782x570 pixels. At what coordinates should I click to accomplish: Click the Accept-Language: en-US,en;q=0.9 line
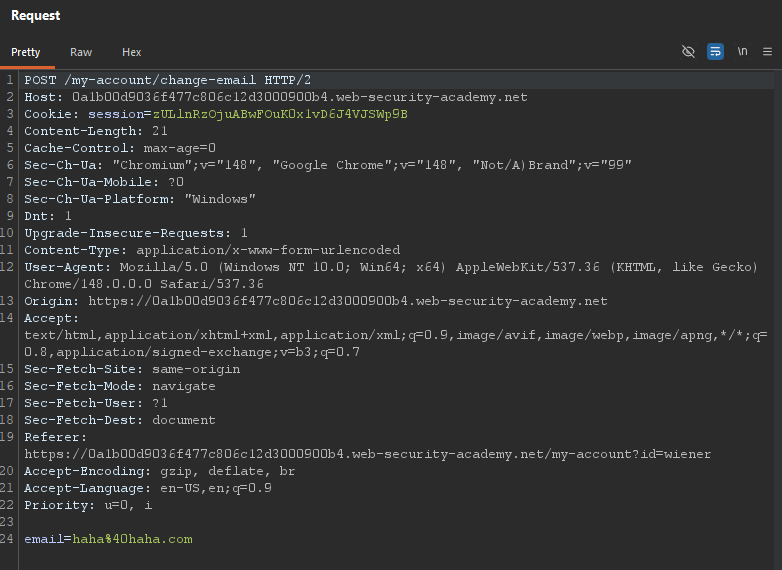pyautogui.click(x=148, y=488)
